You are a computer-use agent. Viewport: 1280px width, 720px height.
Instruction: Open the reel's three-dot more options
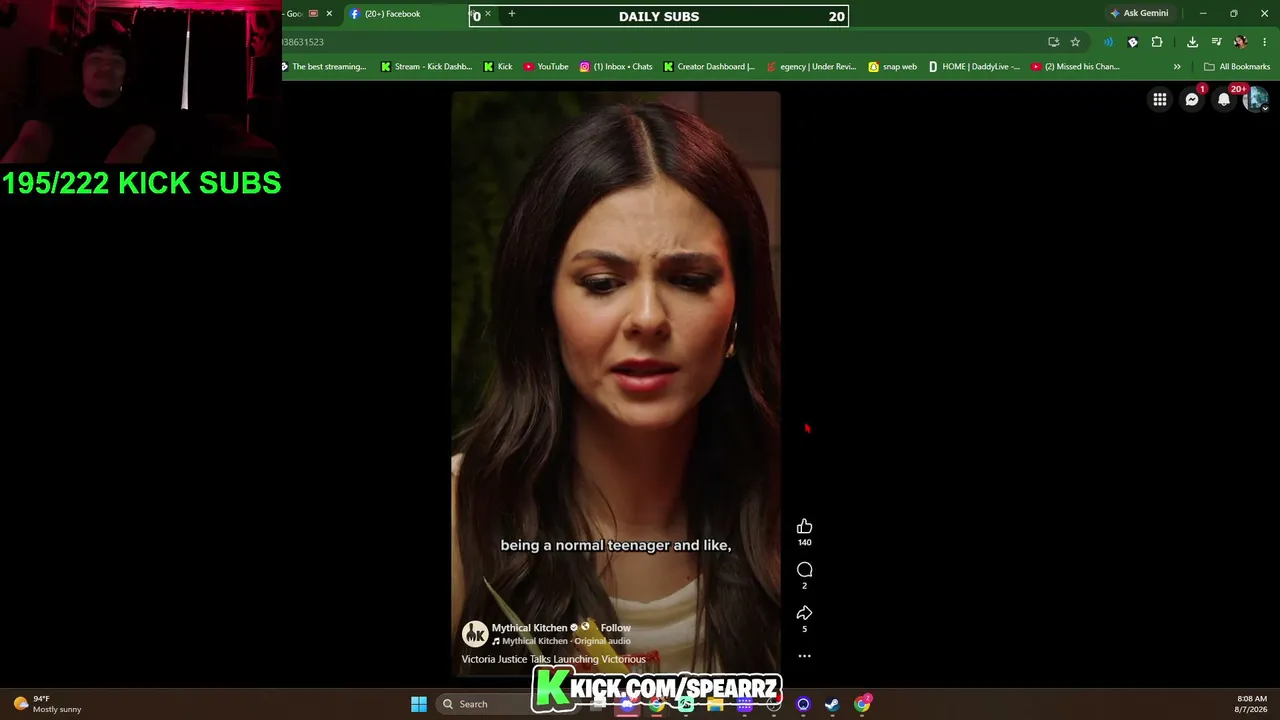tap(804, 656)
